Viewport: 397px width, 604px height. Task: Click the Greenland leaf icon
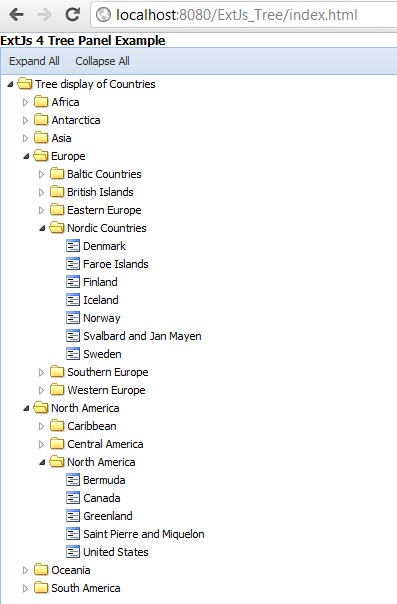coord(73,516)
